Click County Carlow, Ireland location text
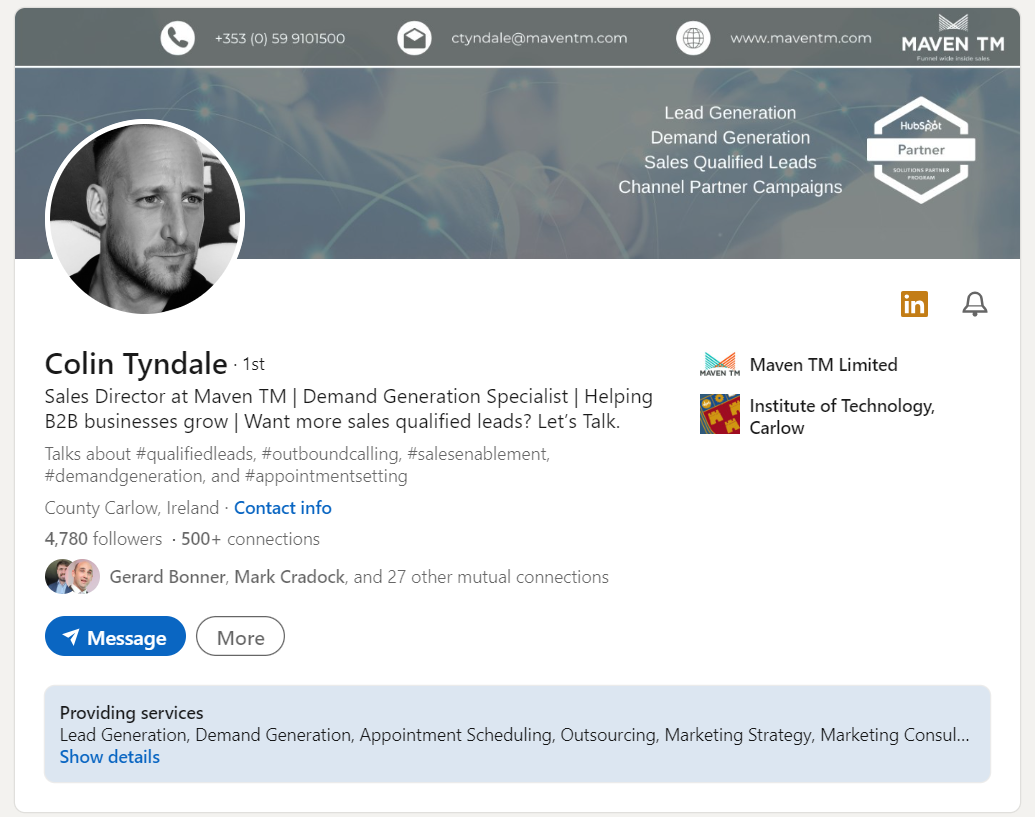 pos(131,507)
